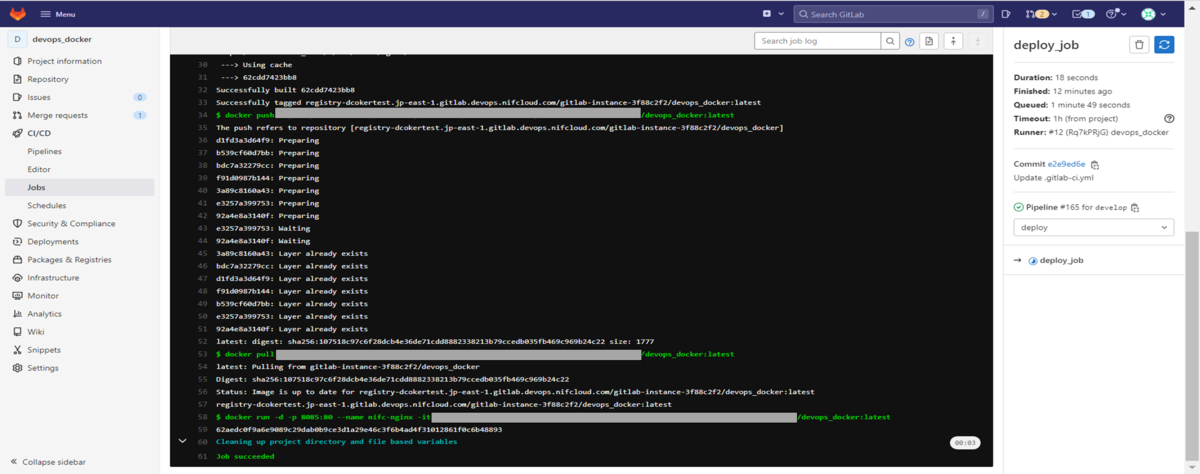This screenshot has height=474, width=1200.
Task: Click the Settings gear icon
Action: click(17, 368)
